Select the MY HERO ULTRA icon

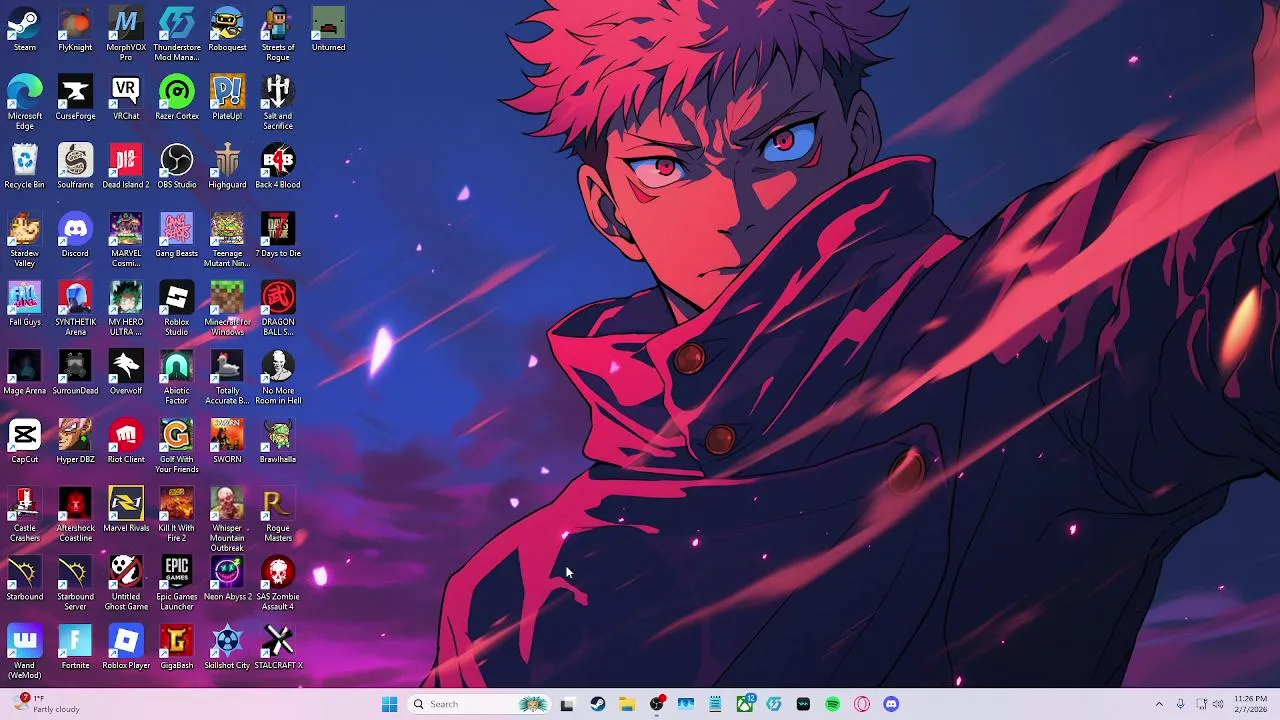tap(126, 309)
